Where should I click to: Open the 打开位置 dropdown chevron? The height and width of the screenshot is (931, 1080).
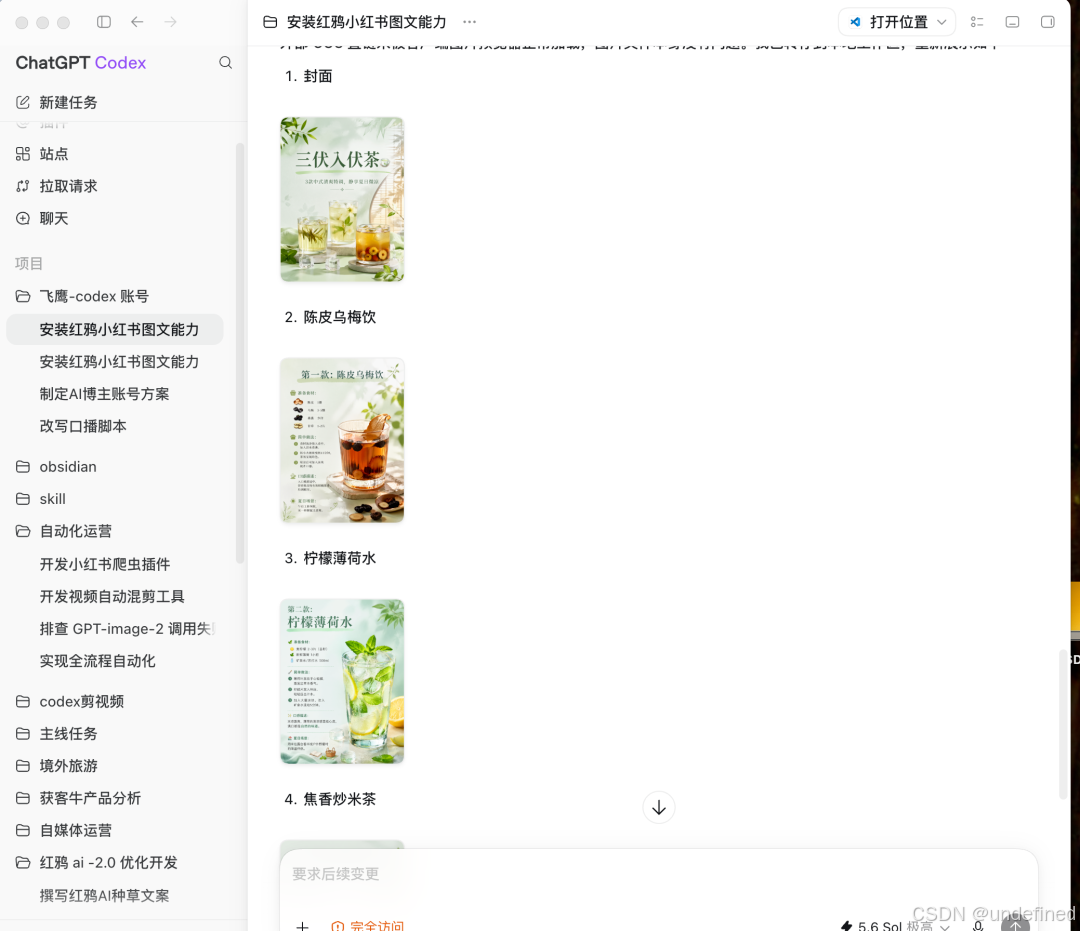click(x=942, y=22)
